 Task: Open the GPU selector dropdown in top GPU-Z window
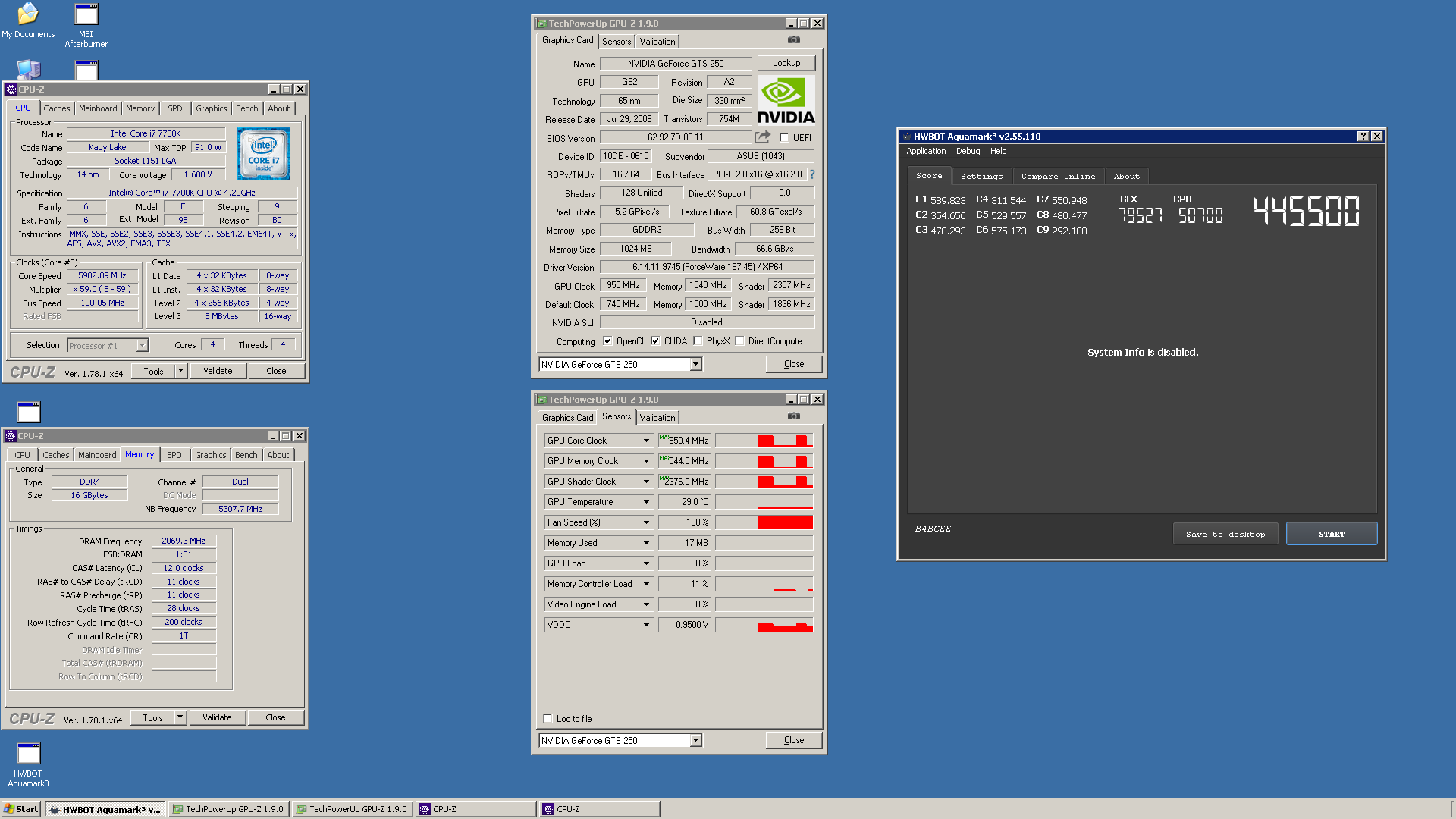695,365
